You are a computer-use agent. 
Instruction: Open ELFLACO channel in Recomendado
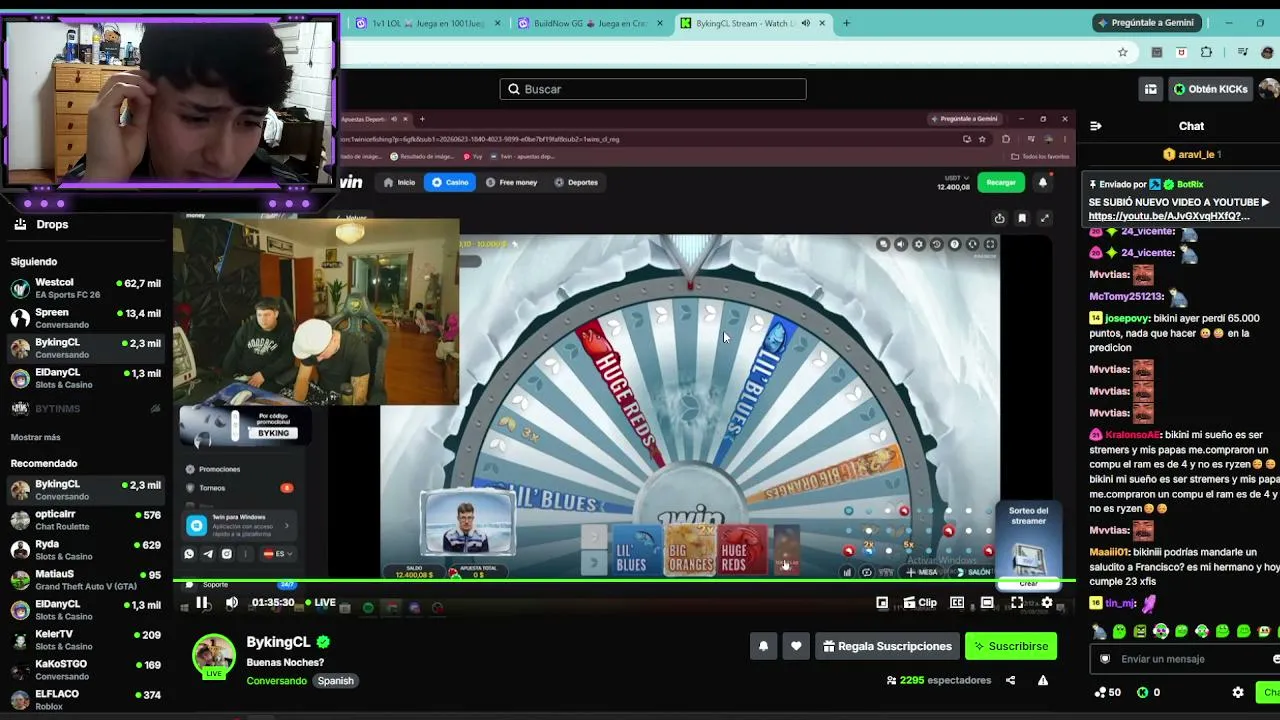click(x=85, y=700)
